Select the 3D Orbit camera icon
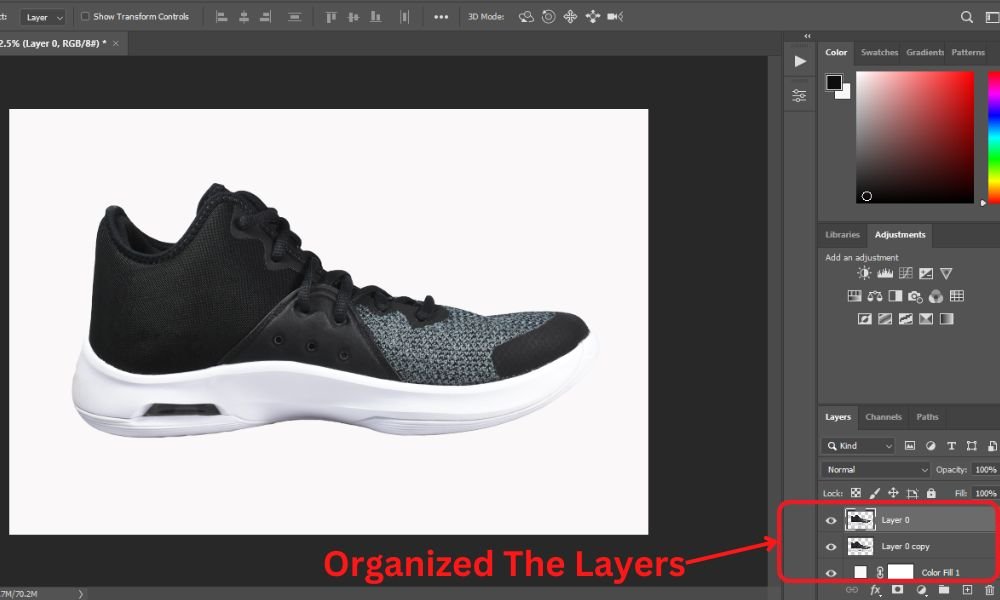Image resolution: width=1000 pixels, height=600 pixels. (x=526, y=17)
